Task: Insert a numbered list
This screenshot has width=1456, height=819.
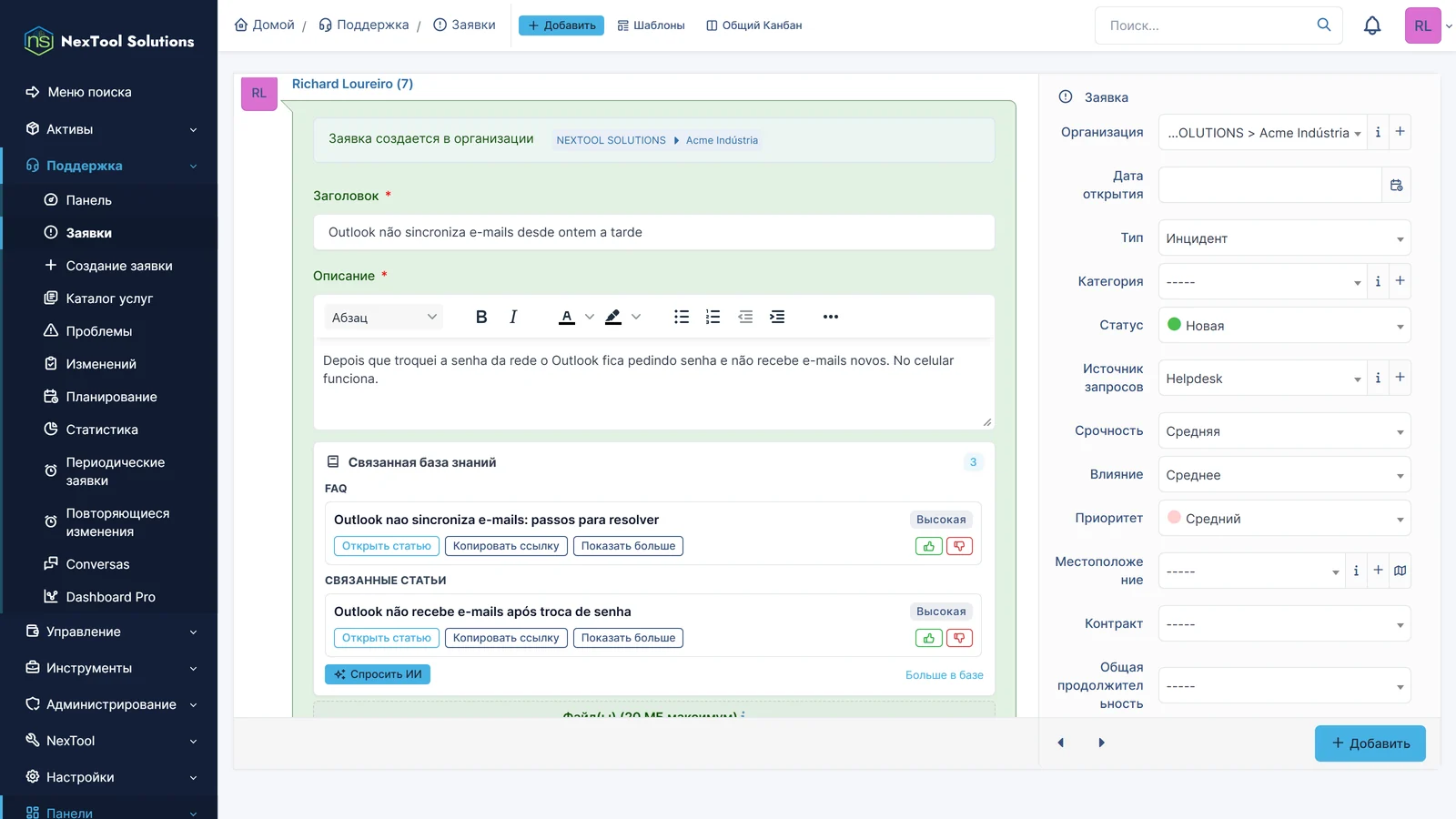Action: point(713,317)
